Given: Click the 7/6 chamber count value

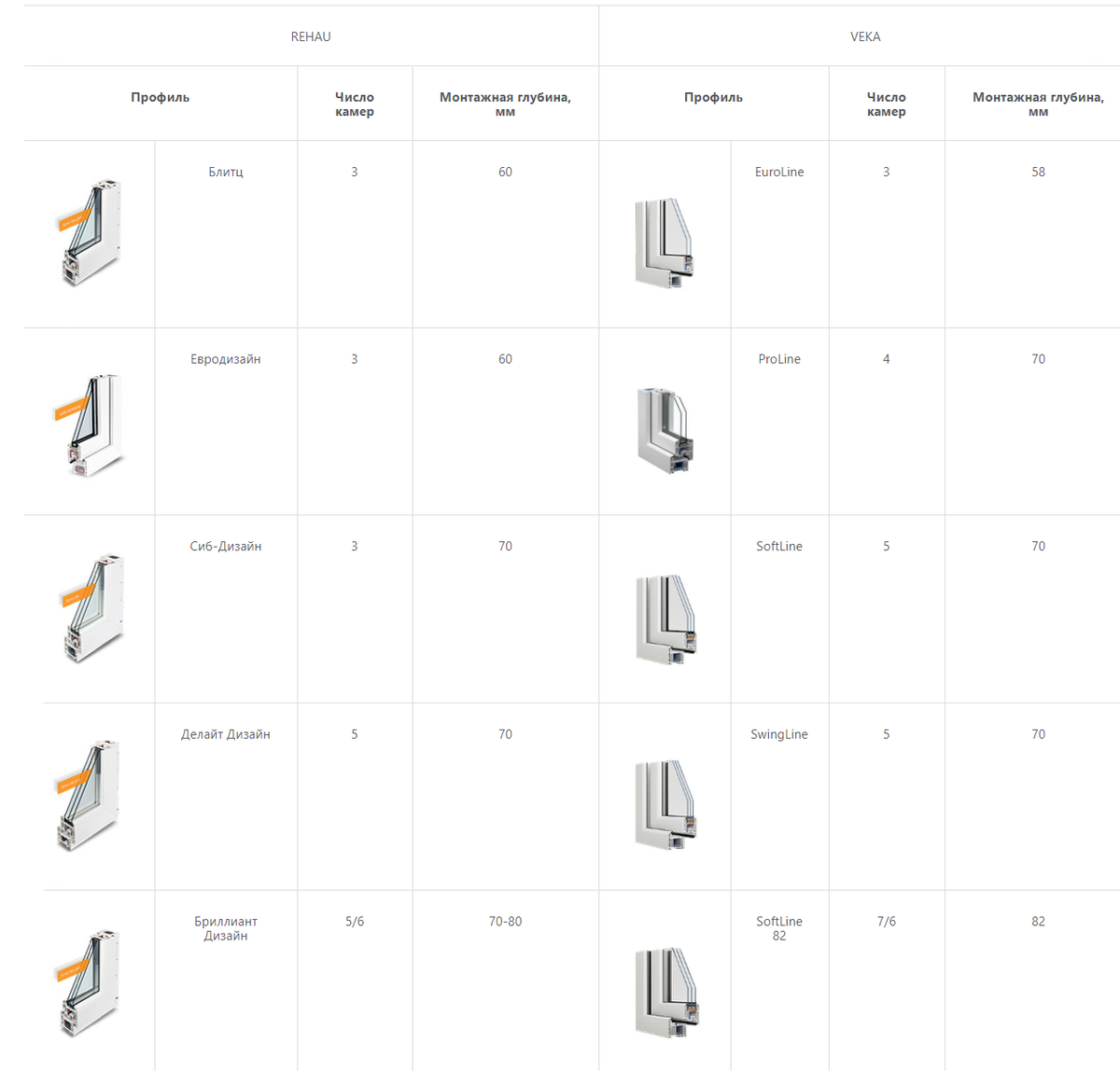Looking at the screenshot, I should [887, 921].
